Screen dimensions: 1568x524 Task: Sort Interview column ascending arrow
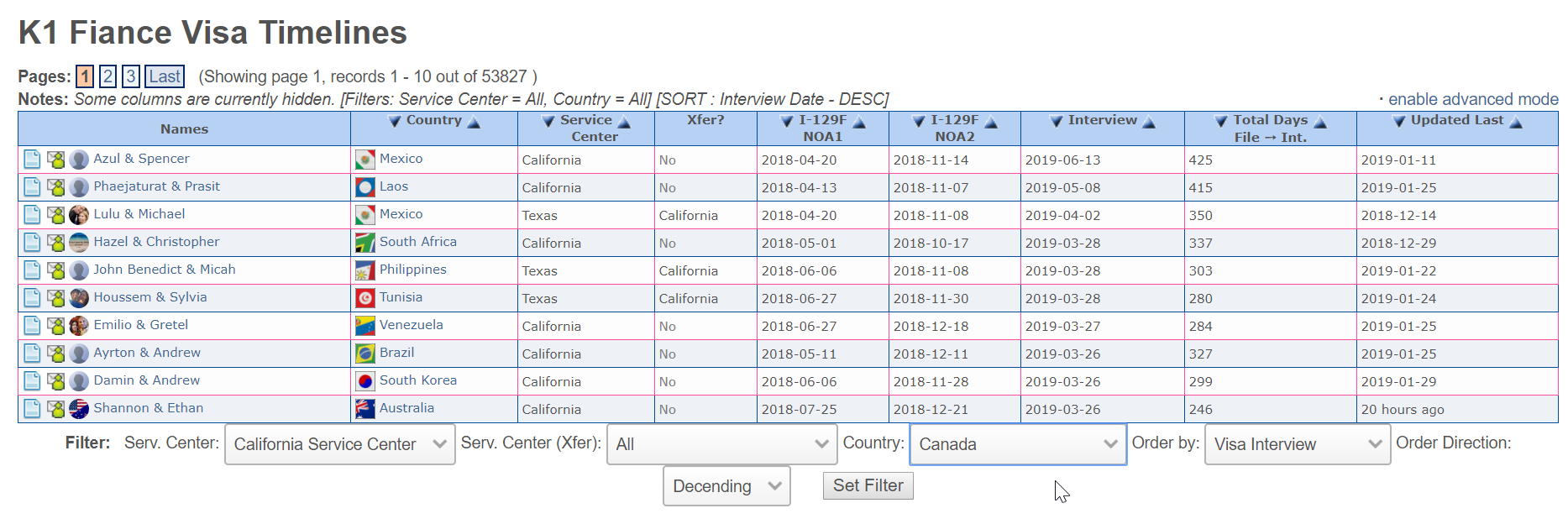click(x=1149, y=122)
